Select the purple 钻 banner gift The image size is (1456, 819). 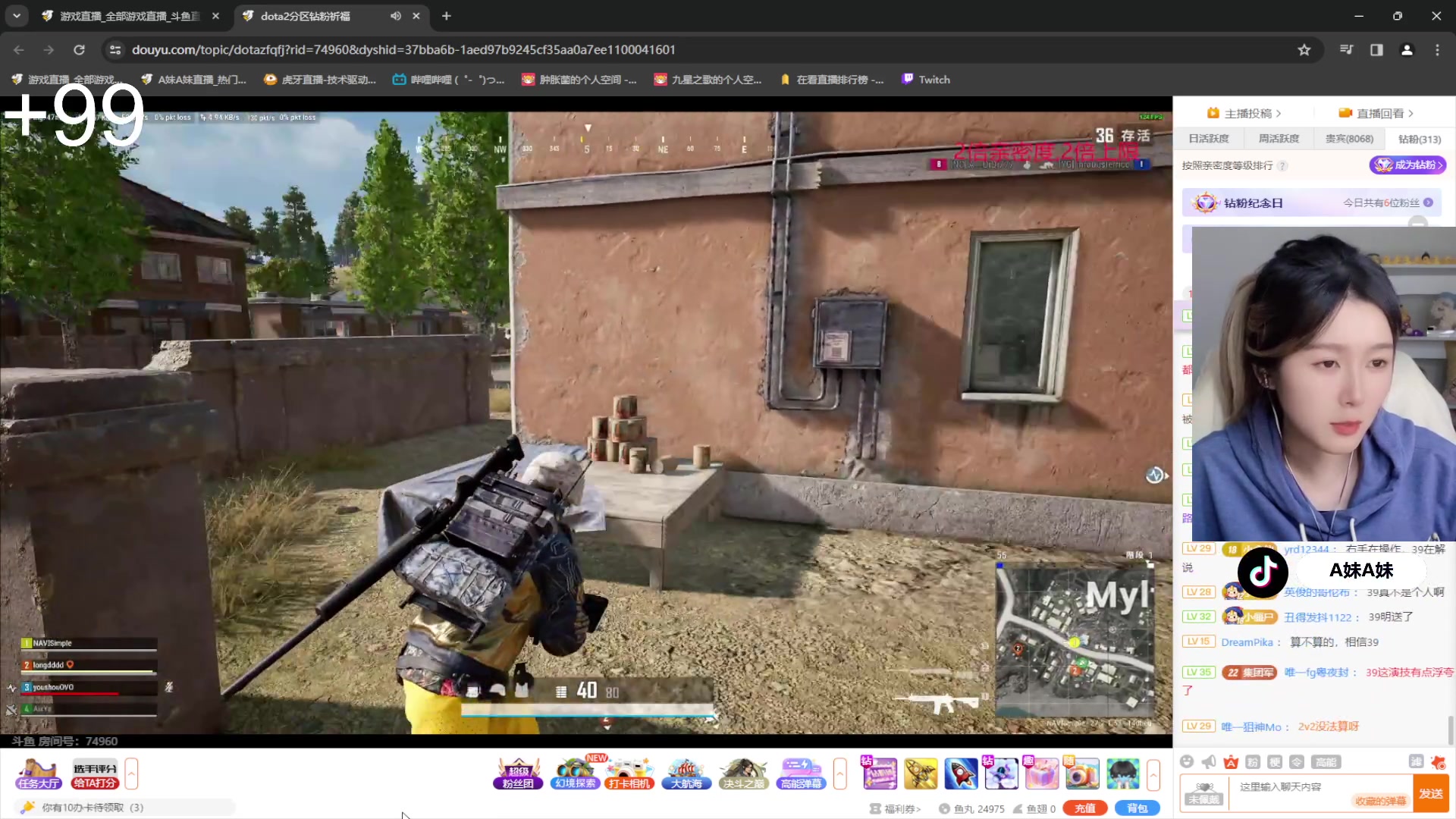[880, 773]
